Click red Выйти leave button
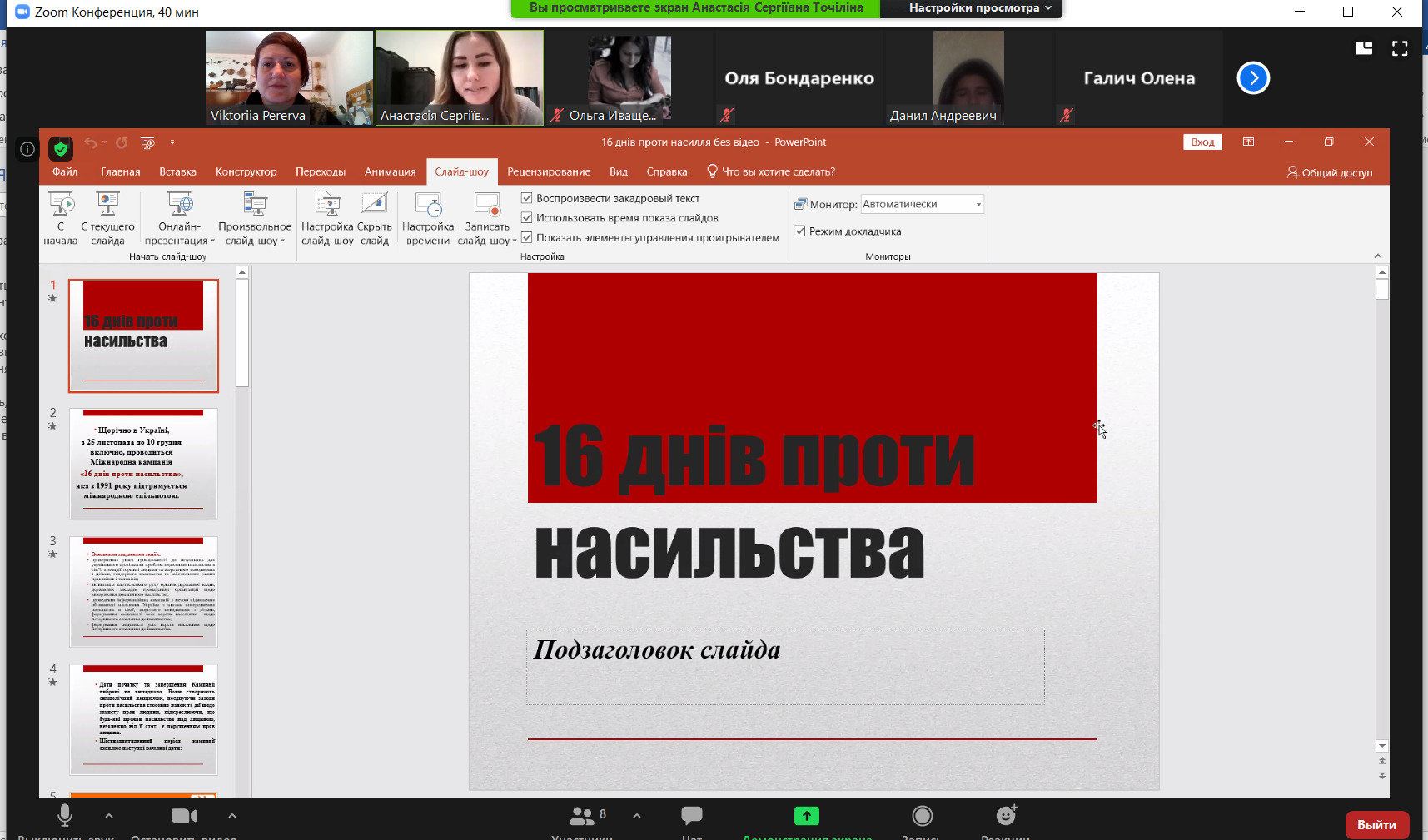1428x840 pixels. tap(1377, 825)
